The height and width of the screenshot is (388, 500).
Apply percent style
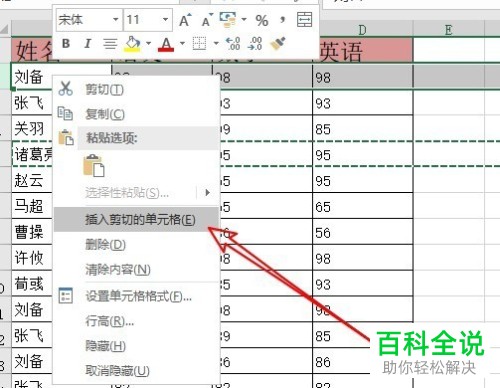[x=262, y=21]
